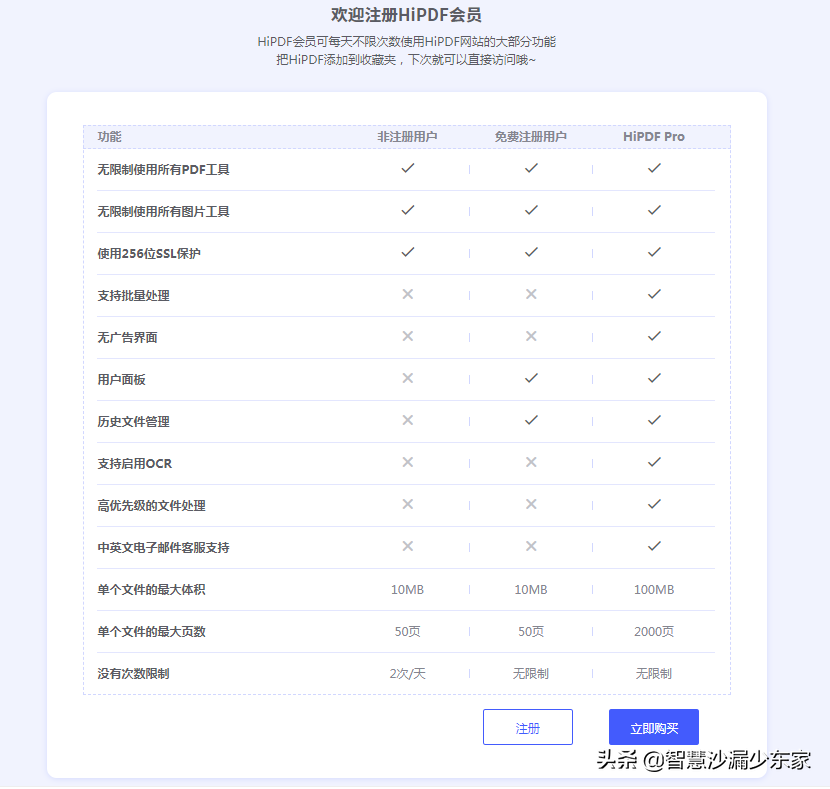Click the 中英文电子邮件客服支持 row label
This screenshot has height=789, width=830.
164,548
